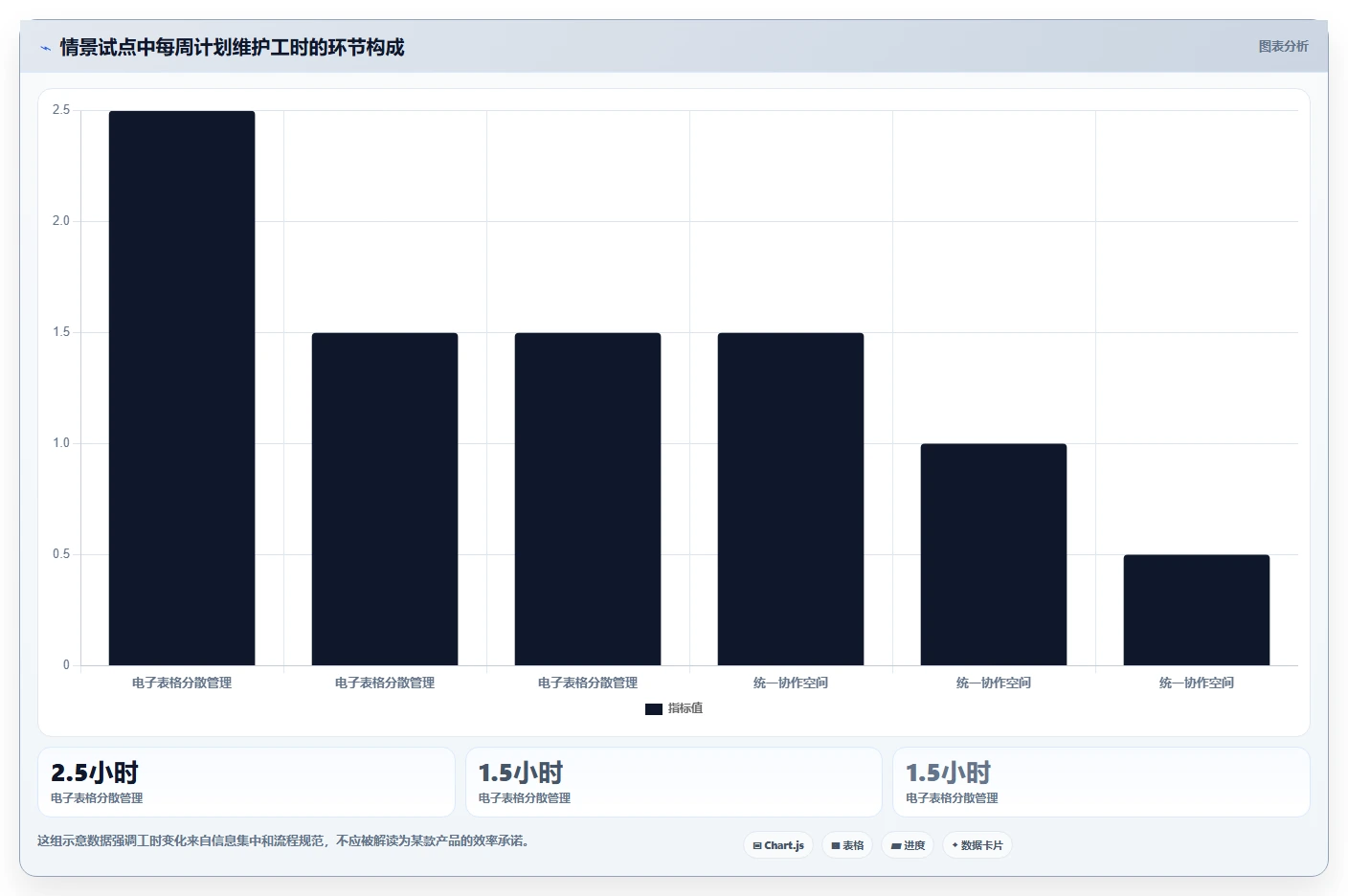Click the 2.5小时 data card
The height and width of the screenshot is (896, 1348).
[x=246, y=782]
